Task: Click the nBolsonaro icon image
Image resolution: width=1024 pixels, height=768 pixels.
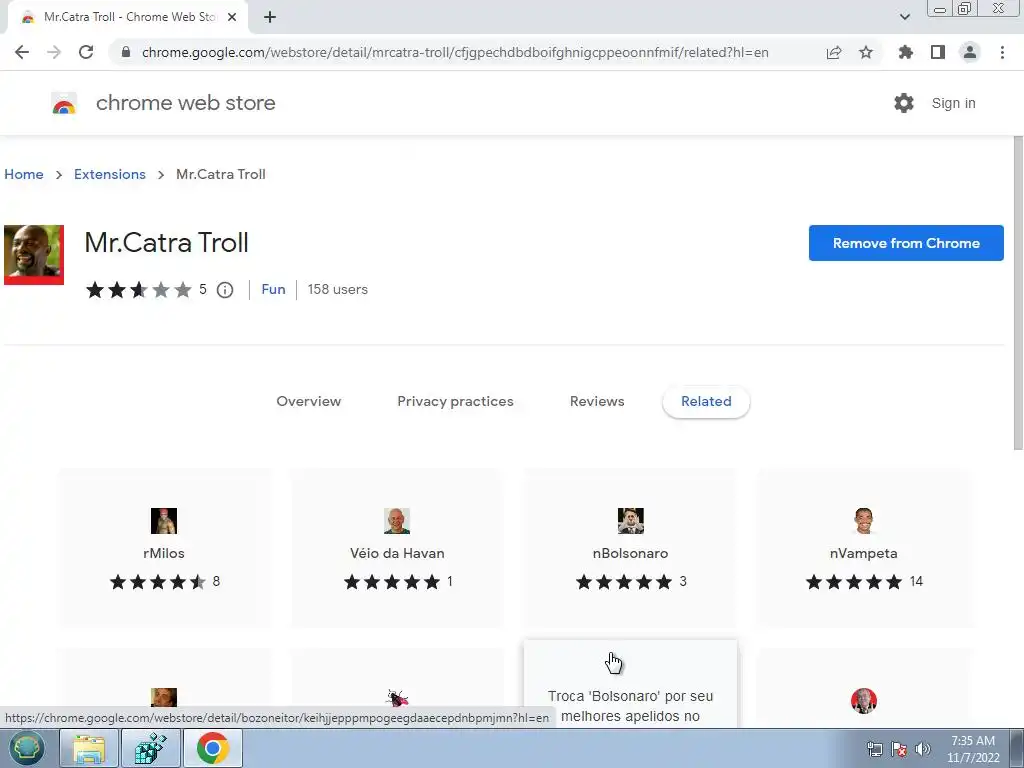Action: coord(631,521)
